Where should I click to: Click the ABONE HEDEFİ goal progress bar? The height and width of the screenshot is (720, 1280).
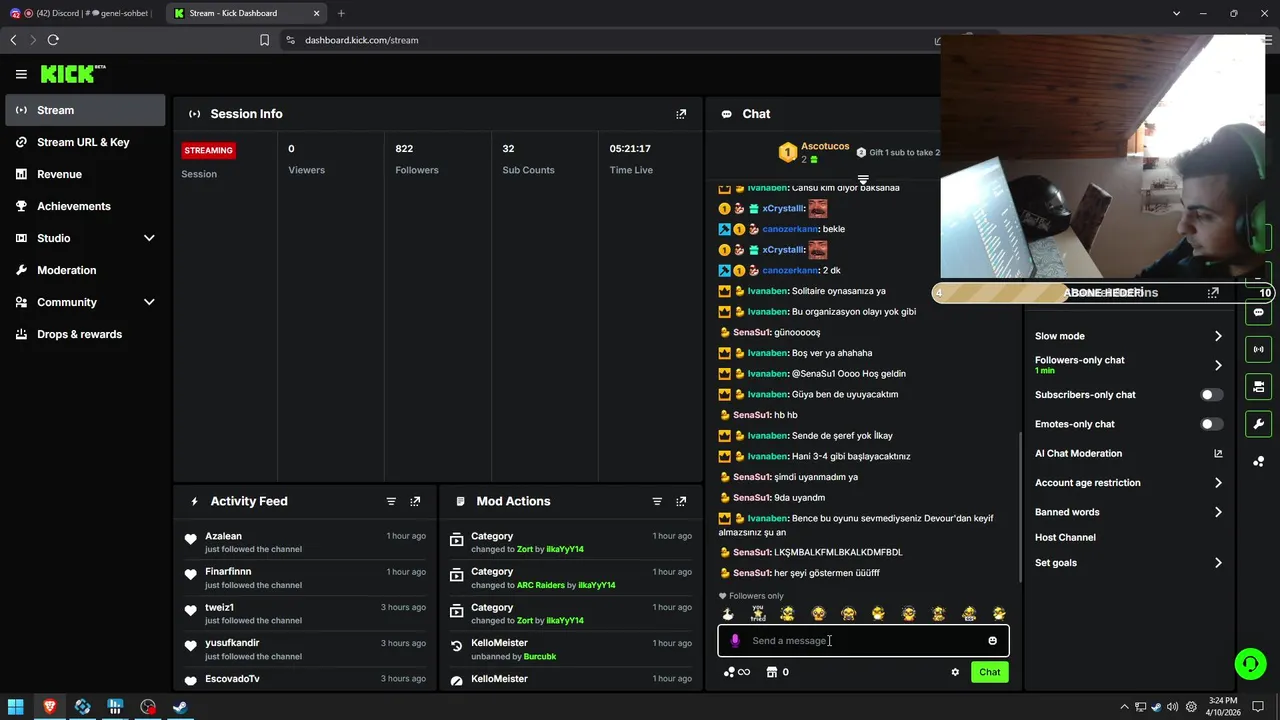(x=1102, y=293)
